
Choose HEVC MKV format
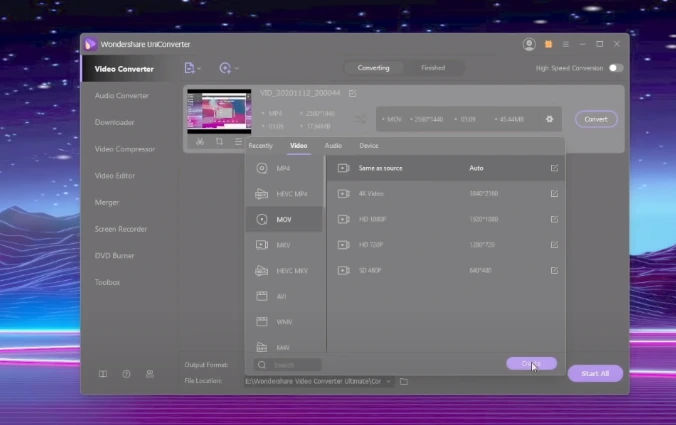(284, 271)
